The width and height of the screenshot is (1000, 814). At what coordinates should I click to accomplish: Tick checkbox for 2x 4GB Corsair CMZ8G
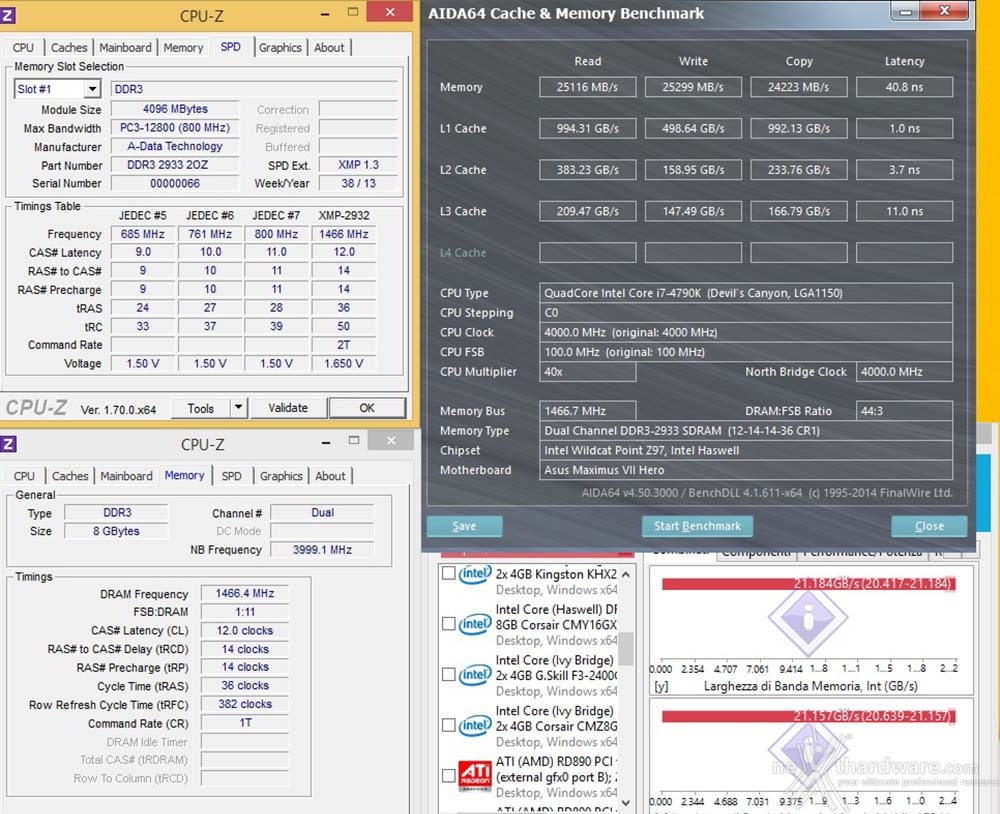coord(448,725)
